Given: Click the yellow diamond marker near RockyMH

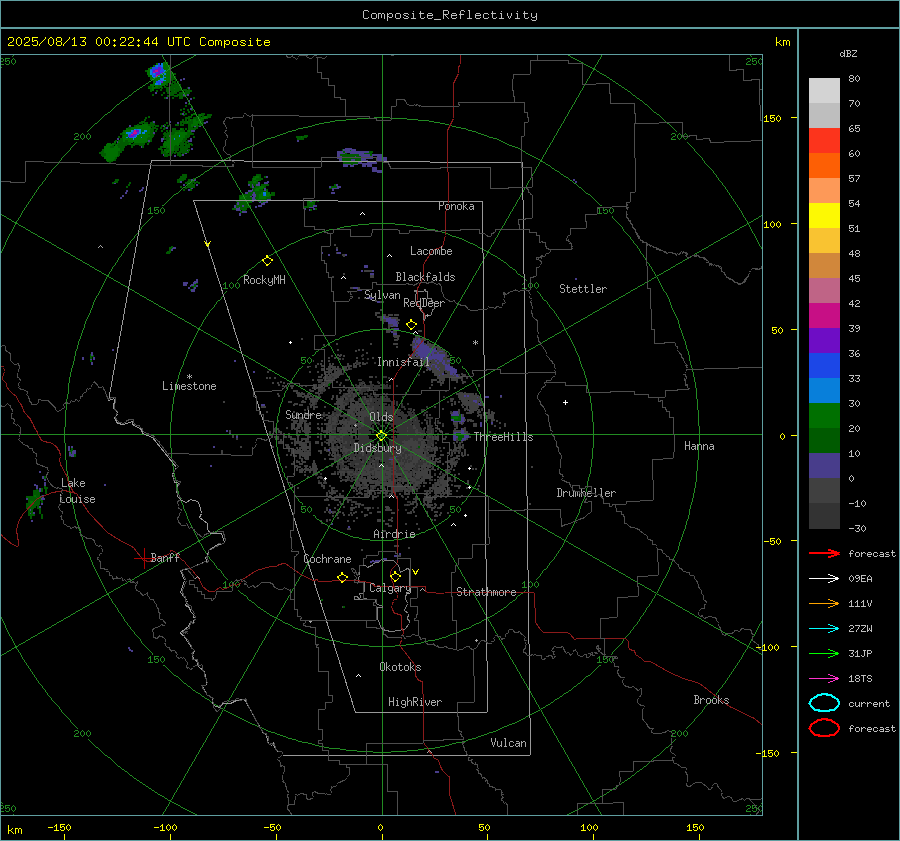Looking at the screenshot, I should 267,261.
